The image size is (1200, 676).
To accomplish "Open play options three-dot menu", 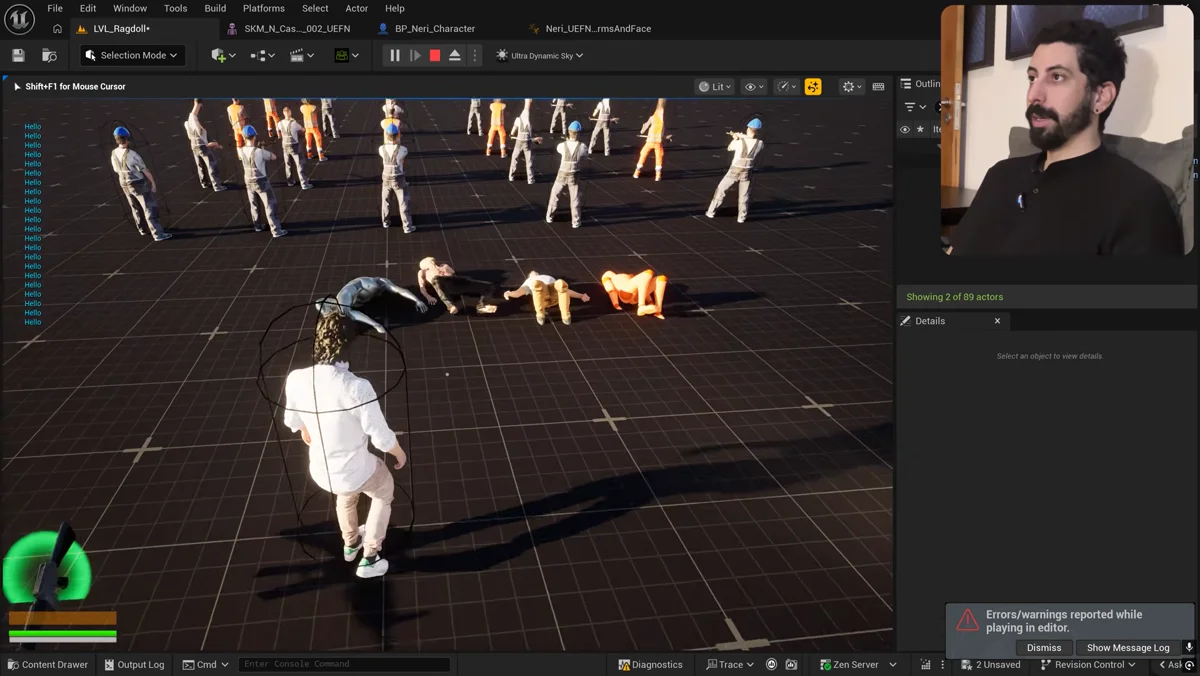I will (475, 56).
